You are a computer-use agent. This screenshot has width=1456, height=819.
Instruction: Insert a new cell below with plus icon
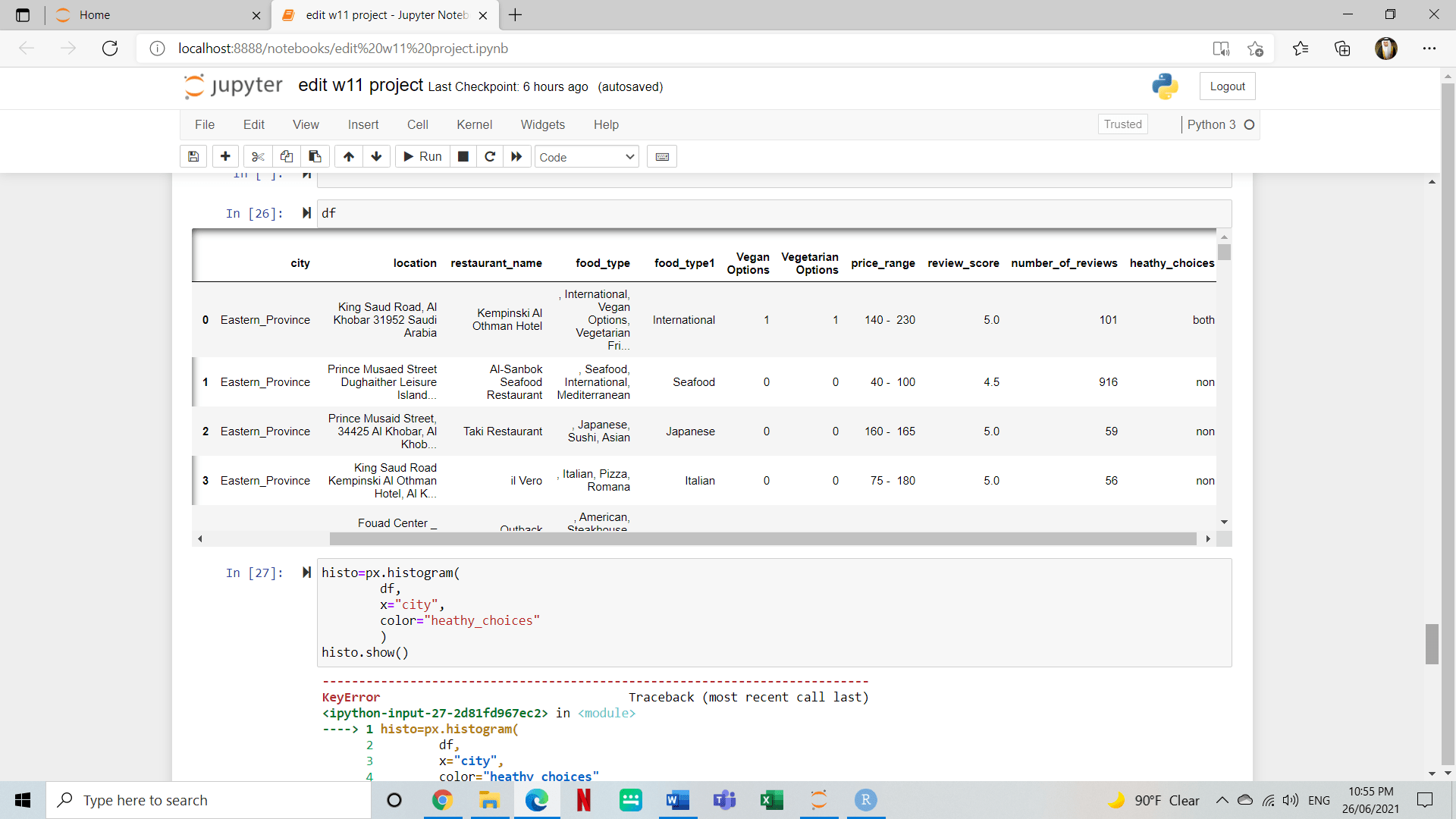(225, 156)
